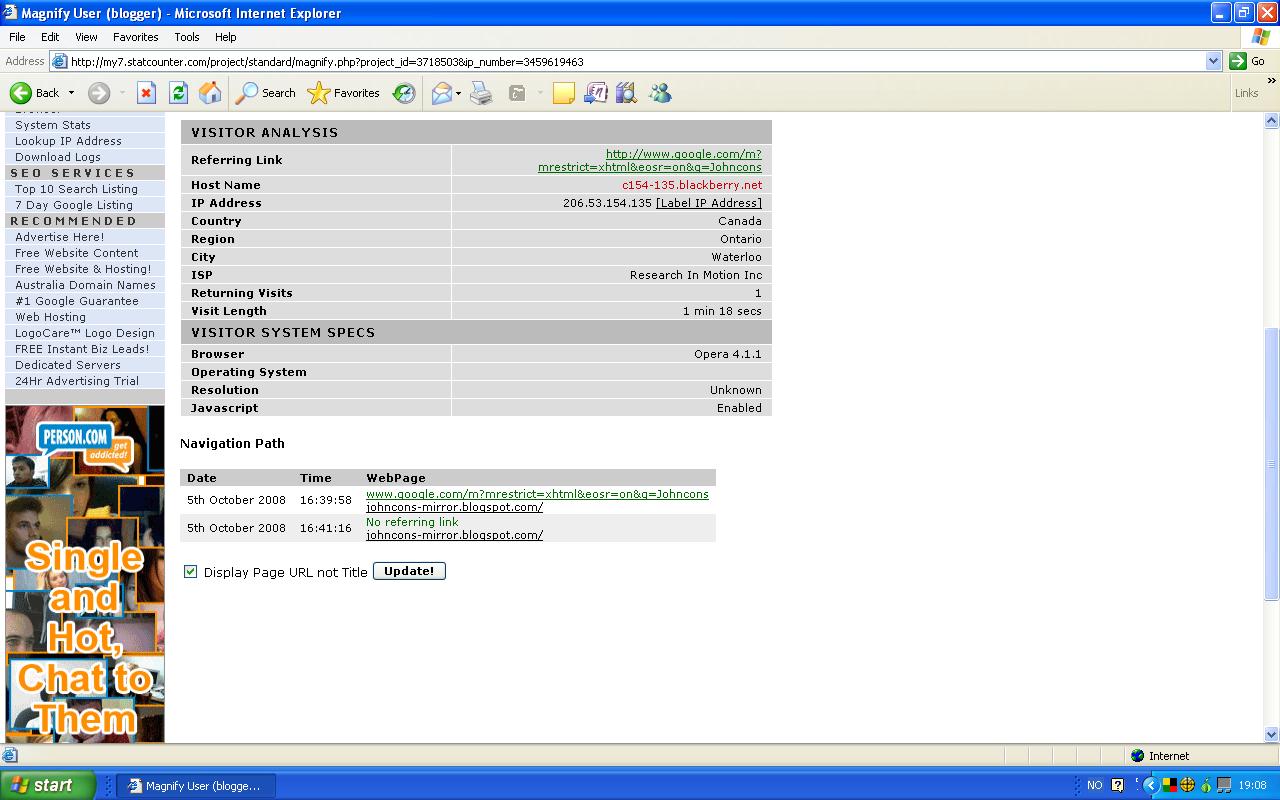Image resolution: width=1280 pixels, height=800 pixels.
Task: Click the vertical scrollbar down arrow
Action: point(1272,734)
